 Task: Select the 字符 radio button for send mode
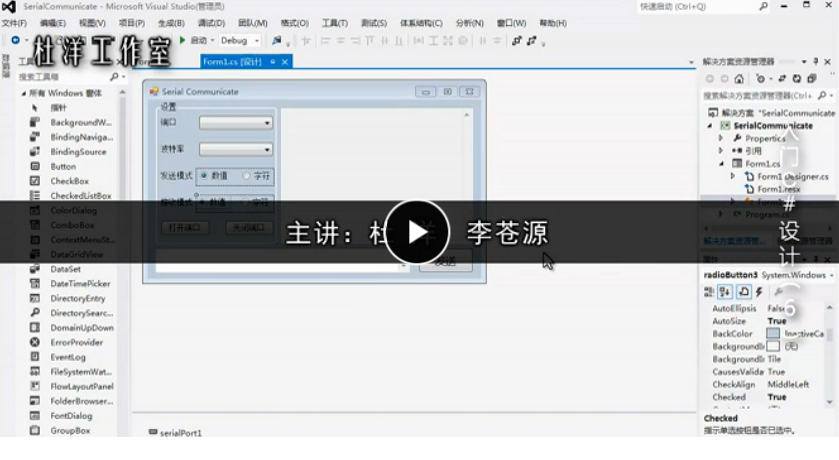(x=256, y=176)
